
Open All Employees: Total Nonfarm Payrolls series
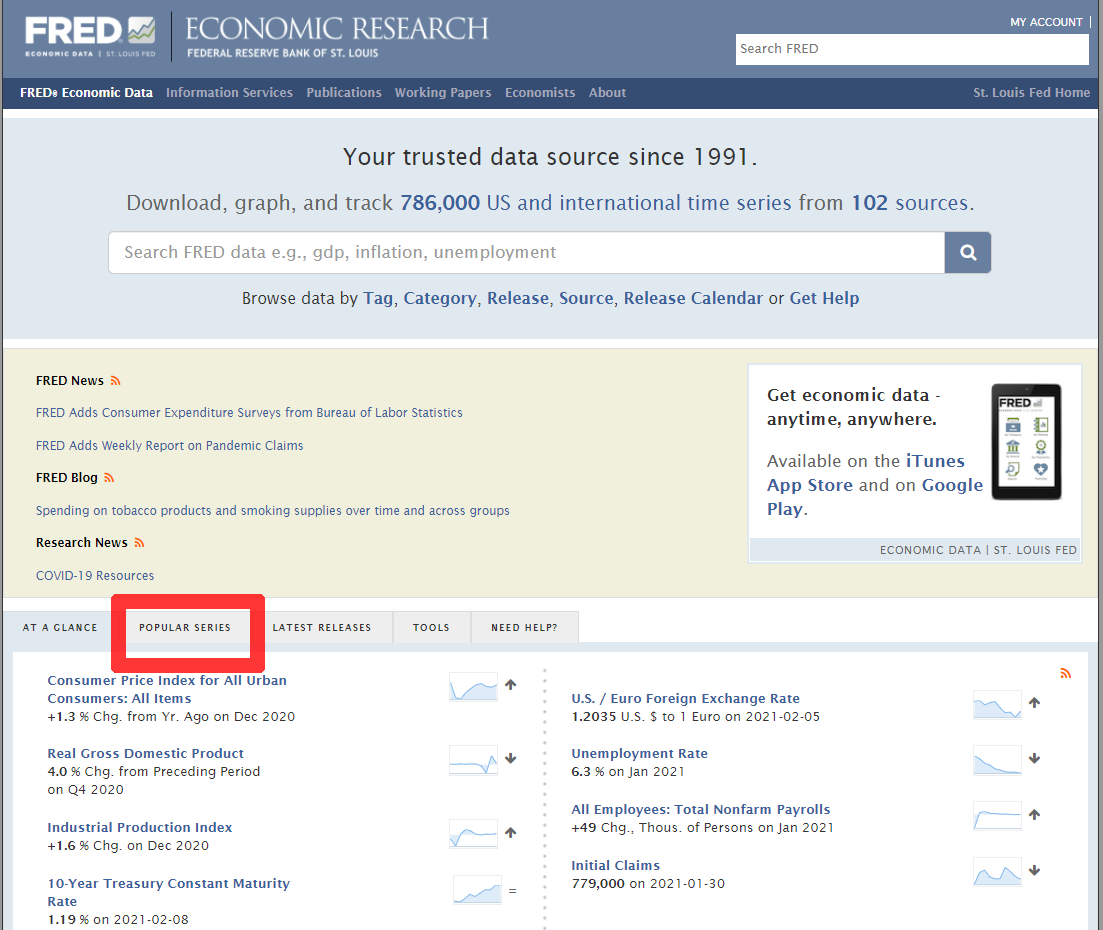coord(701,810)
